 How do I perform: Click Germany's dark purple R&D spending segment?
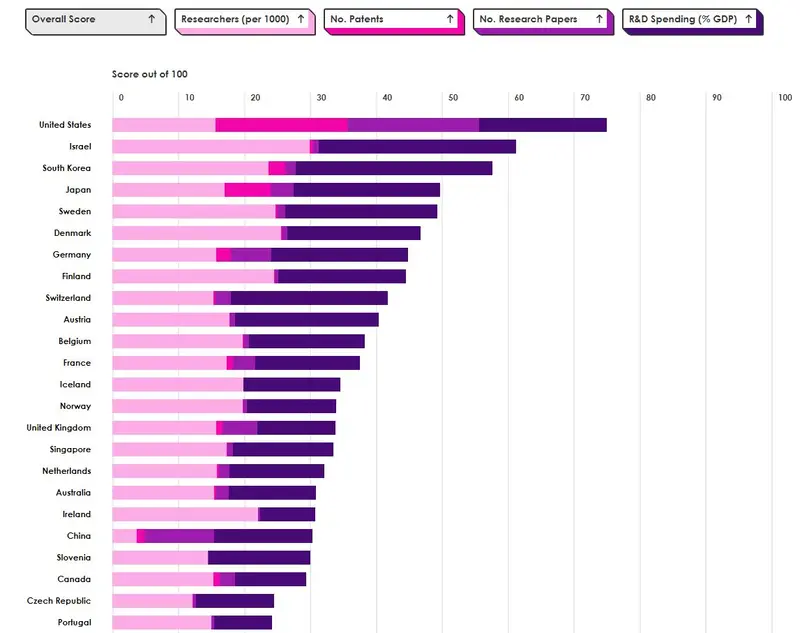pos(339,255)
